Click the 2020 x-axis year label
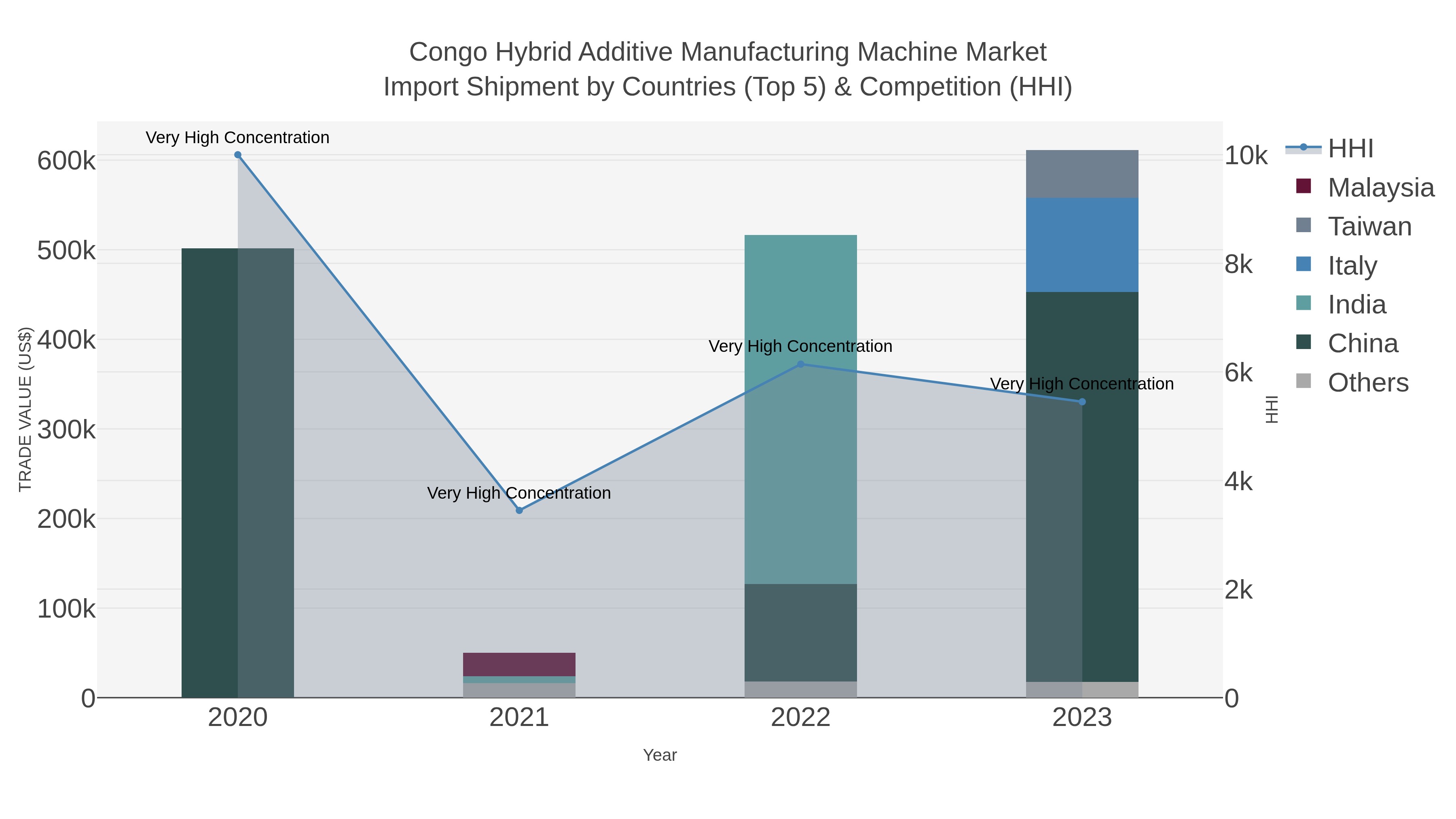Screen dimensions: 1456x819 point(238,718)
